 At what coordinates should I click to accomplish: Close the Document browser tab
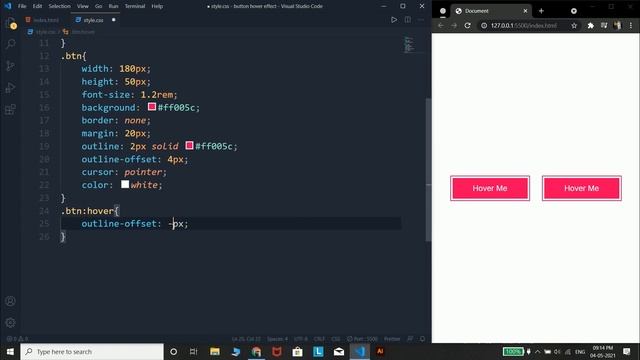point(525,11)
